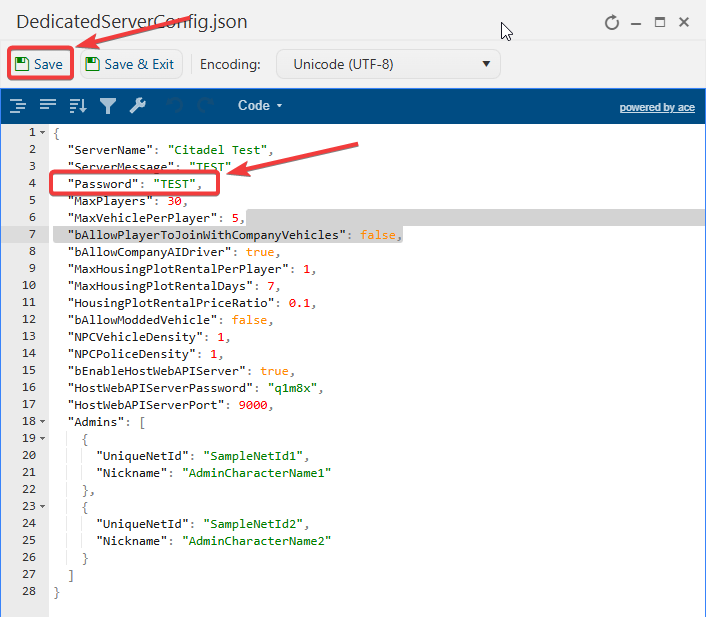Screen dimensions: 706x617
Task: Click the MaxHousingPlotRentalPerPlayer value 1
Action: [307, 269]
